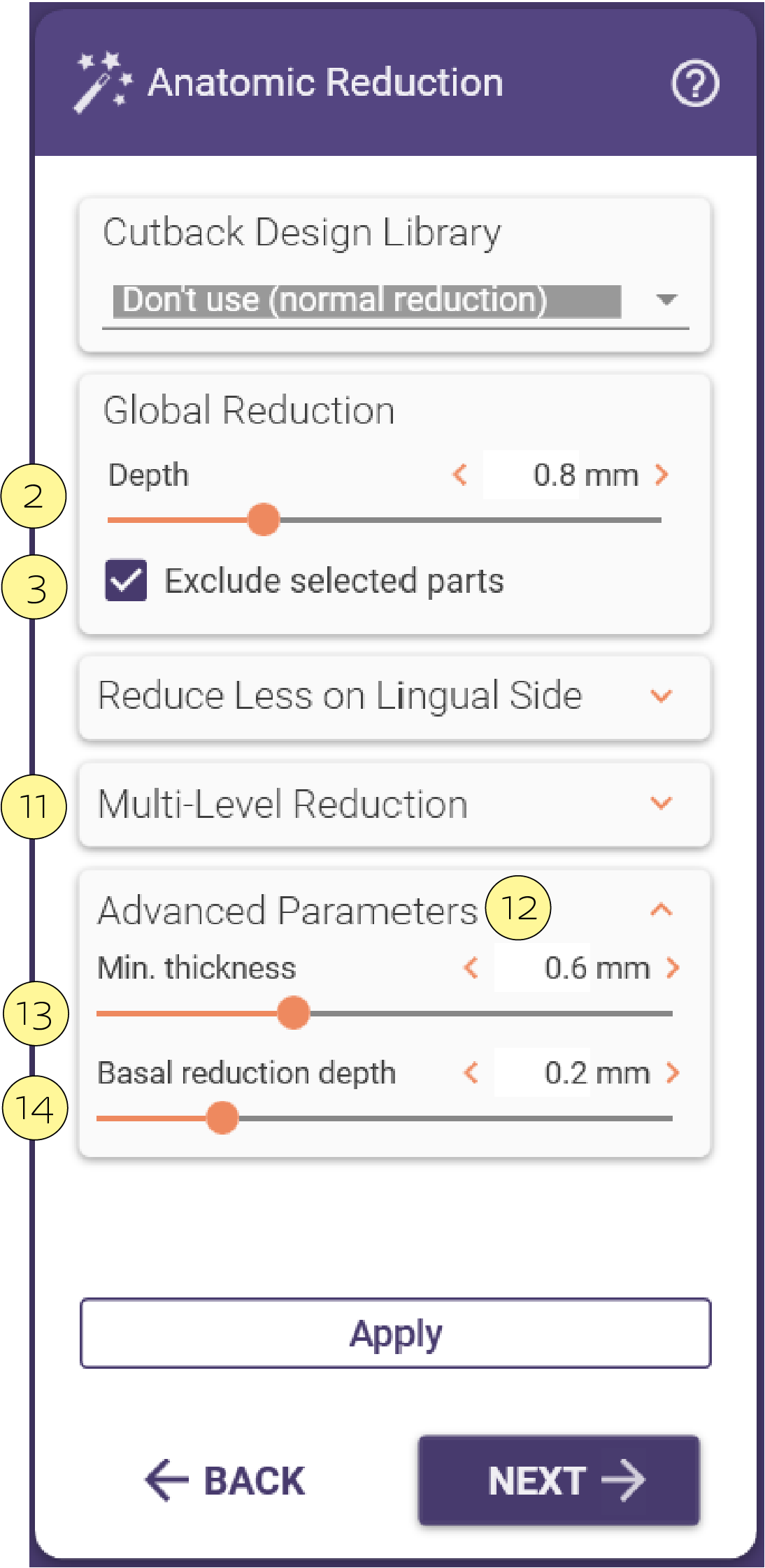Decrease Basal reduction depth with left arrow
Screen dimensions: 765x1568
click(471, 1072)
